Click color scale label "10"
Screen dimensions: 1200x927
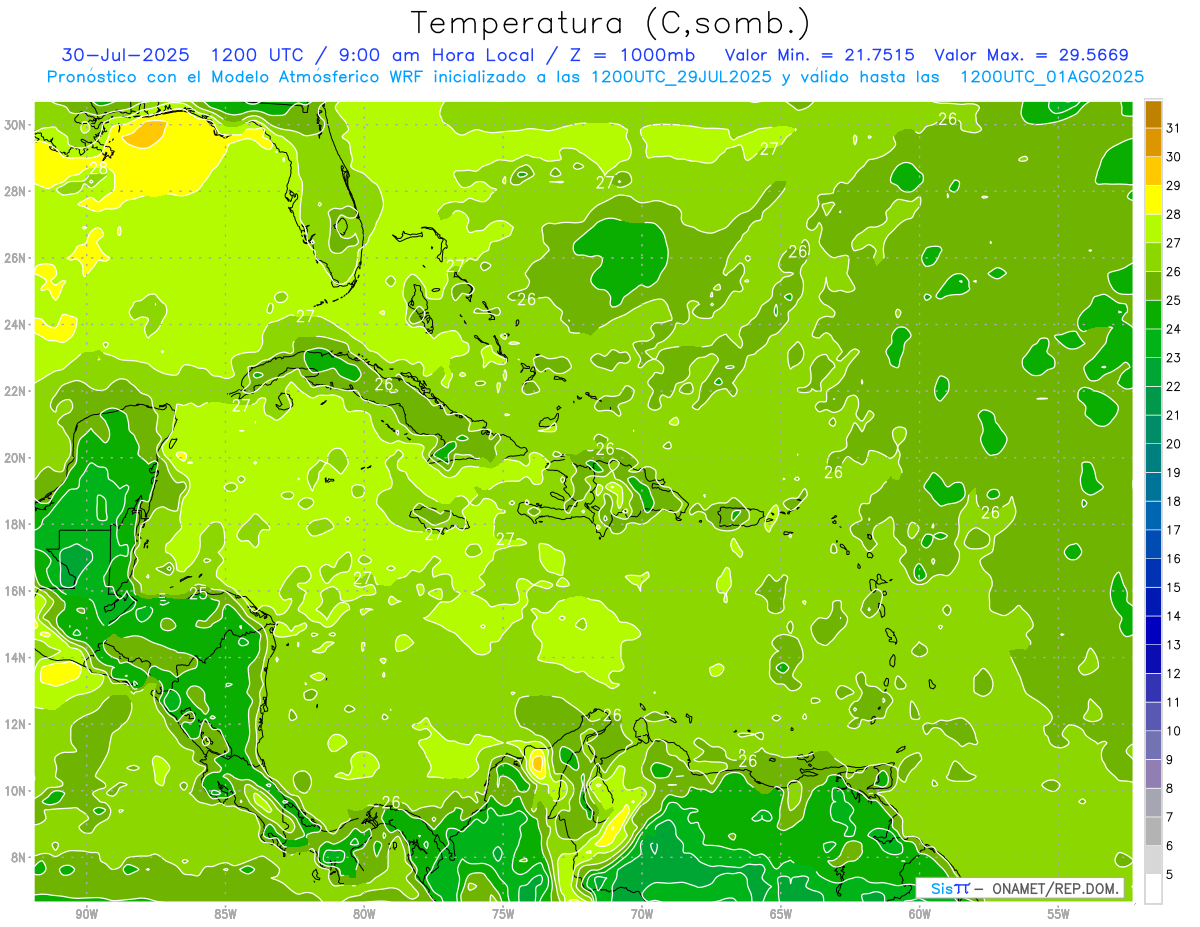coord(1174,730)
